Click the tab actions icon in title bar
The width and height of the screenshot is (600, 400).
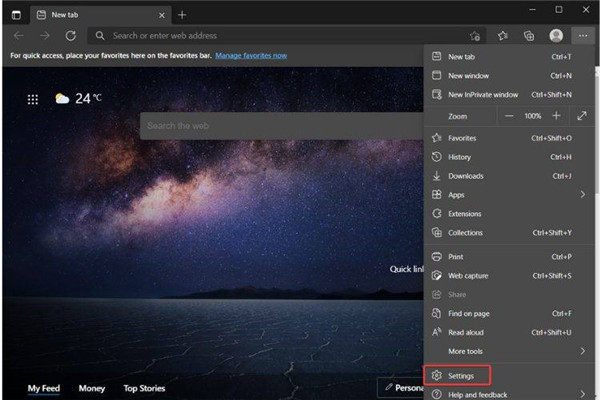[x=15, y=15]
